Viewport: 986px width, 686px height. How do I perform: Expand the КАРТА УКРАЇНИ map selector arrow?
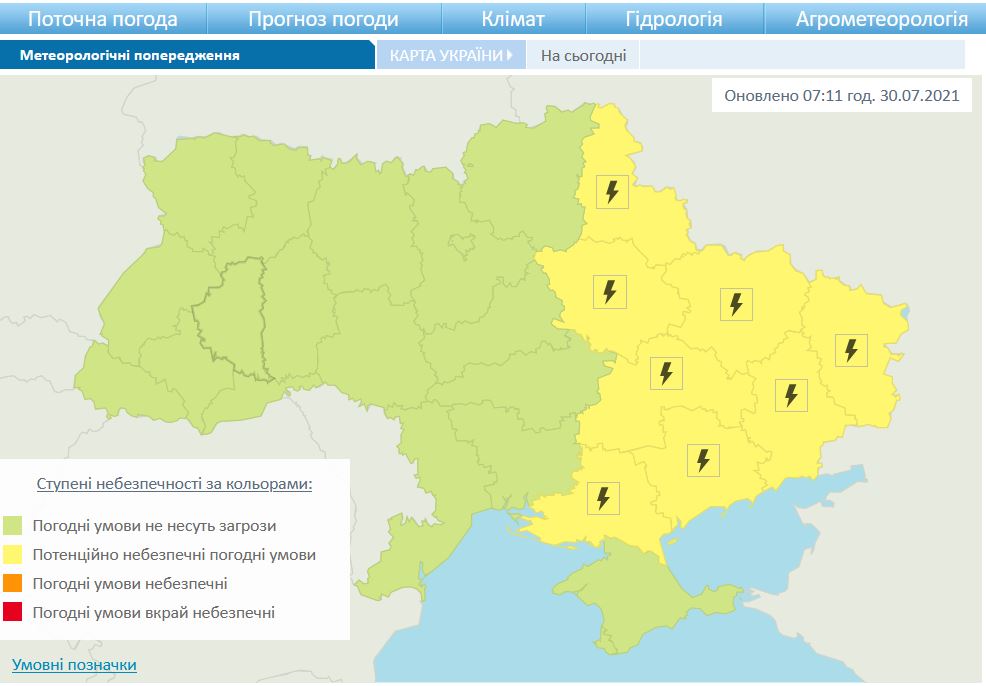510,57
